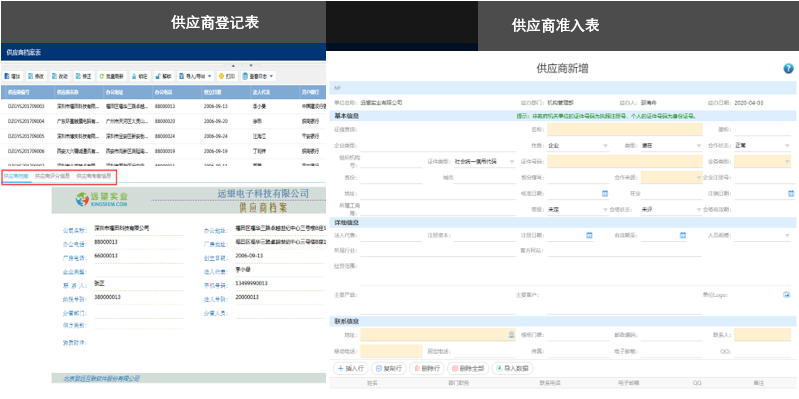Click the 打印 print icon
The height and width of the screenshot is (399, 799).
pos(221,76)
